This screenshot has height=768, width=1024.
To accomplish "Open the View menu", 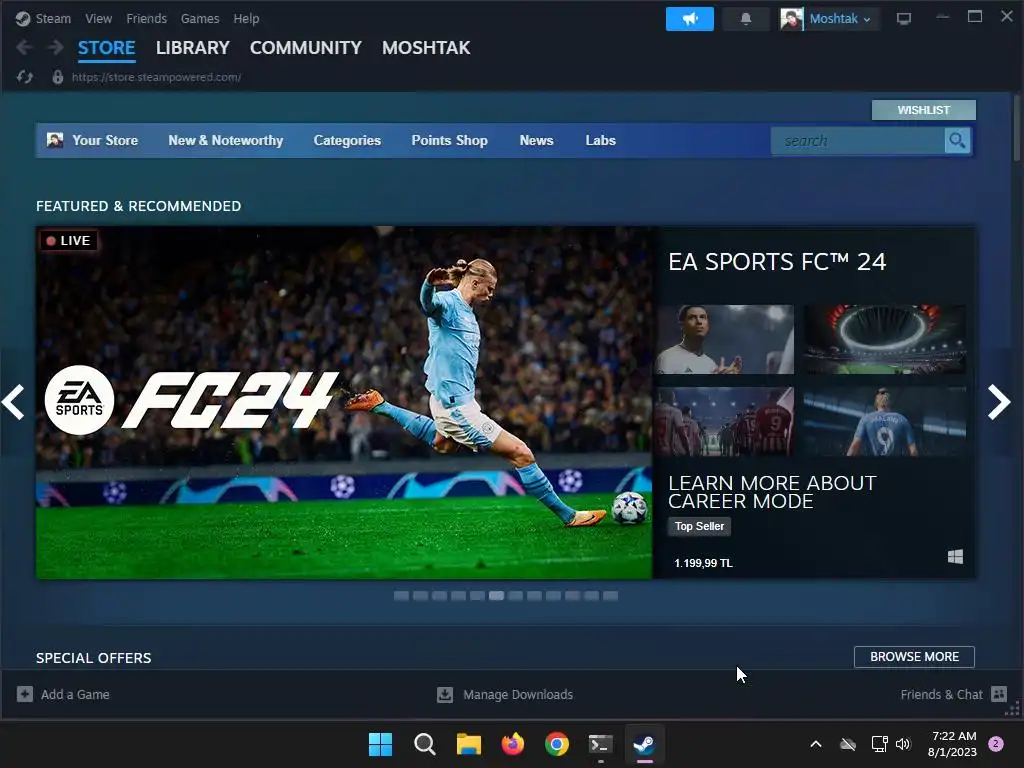I will 98,18.
